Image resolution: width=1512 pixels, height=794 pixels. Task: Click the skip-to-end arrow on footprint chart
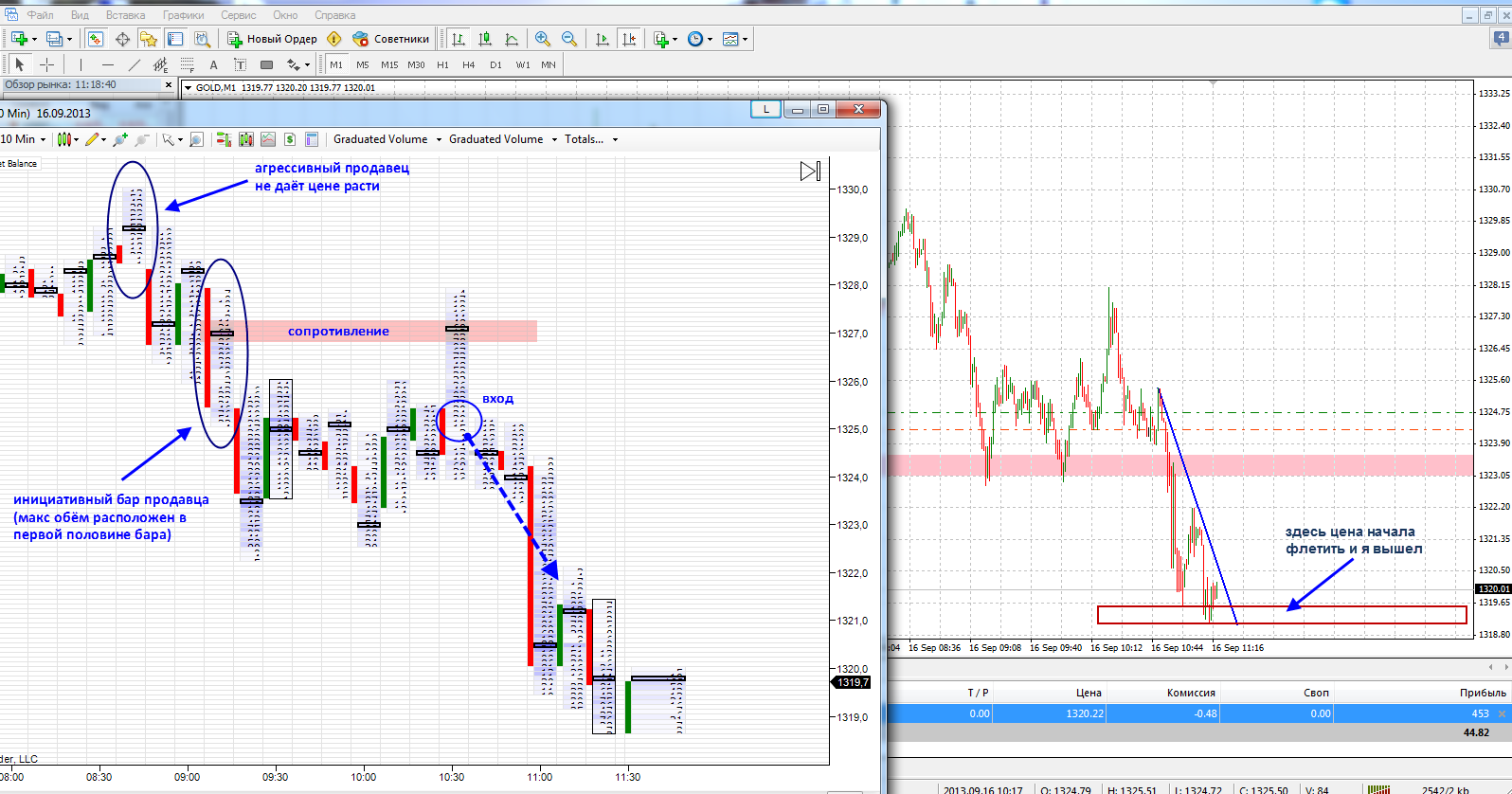(810, 171)
